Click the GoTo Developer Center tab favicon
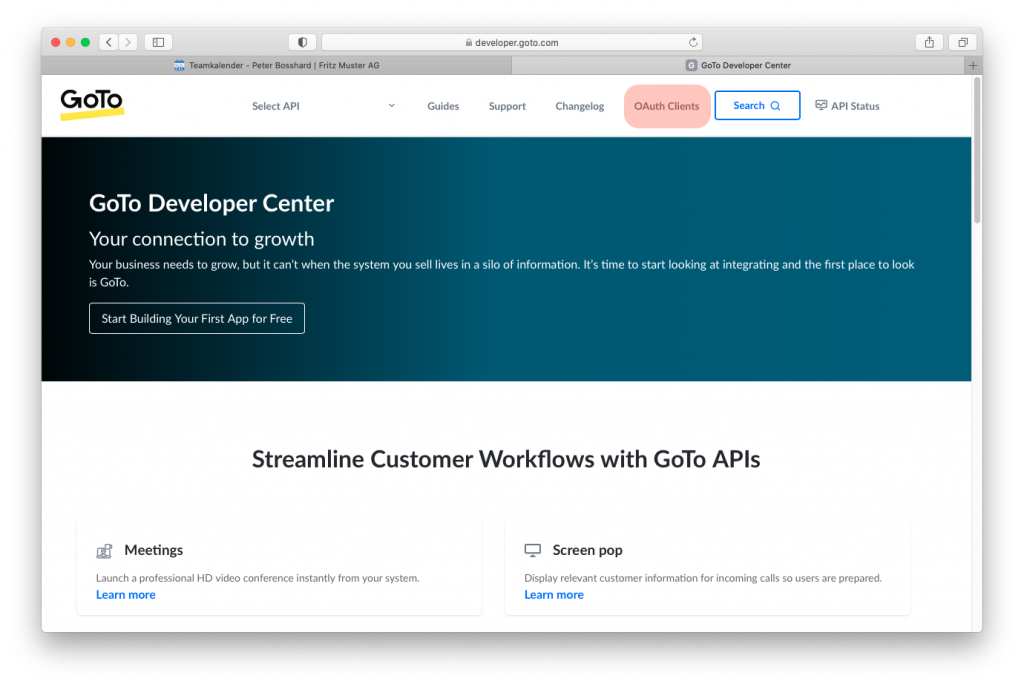Screen dimensions: 1024x687 691,65
